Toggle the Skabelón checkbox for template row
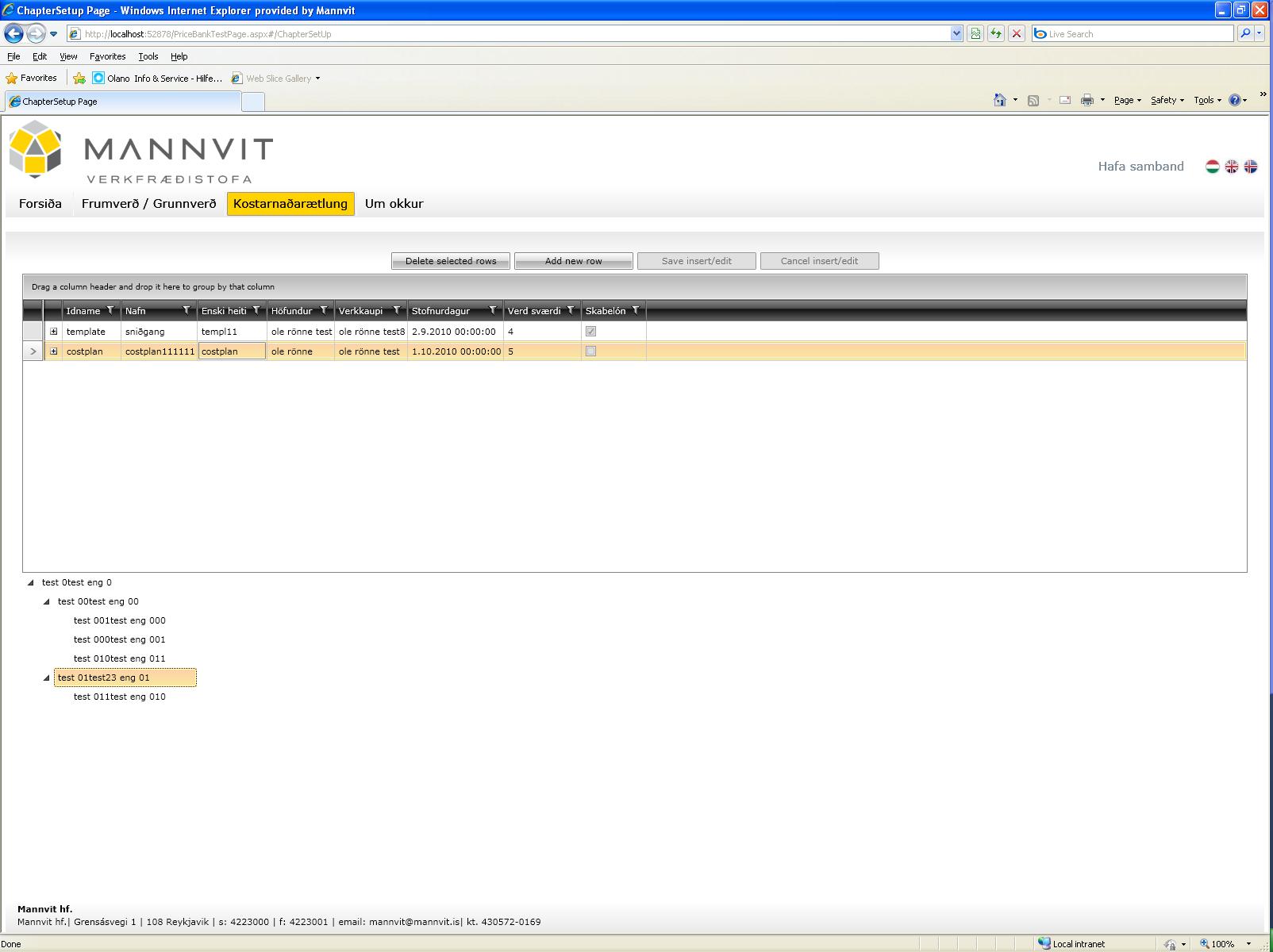The image size is (1273, 952). coord(590,331)
